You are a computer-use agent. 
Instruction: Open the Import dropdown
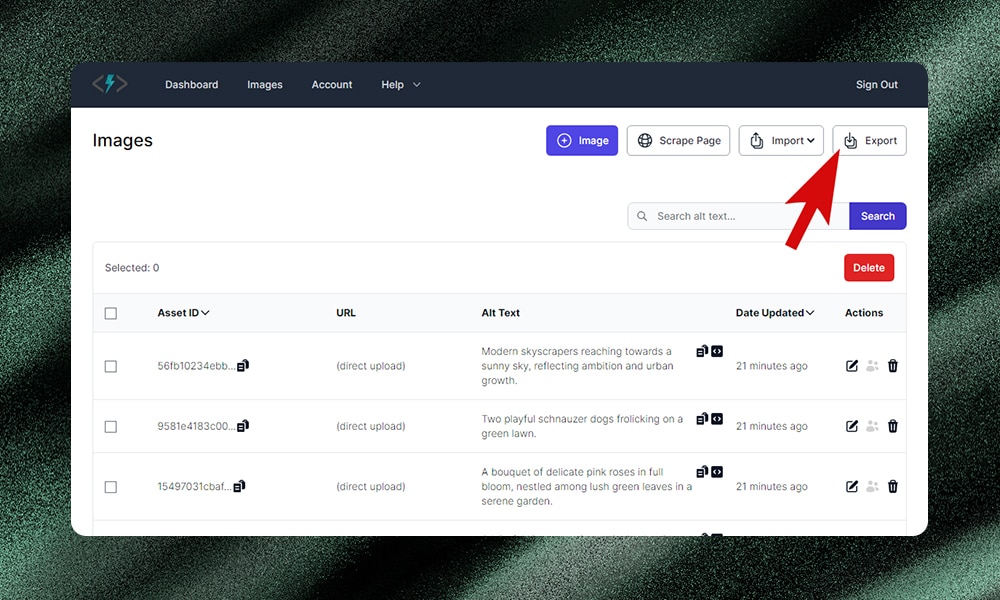tap(781, 140)
